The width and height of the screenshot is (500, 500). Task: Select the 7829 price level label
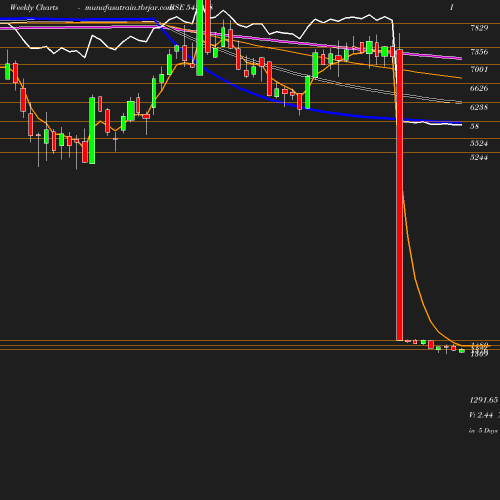point(479,28)
